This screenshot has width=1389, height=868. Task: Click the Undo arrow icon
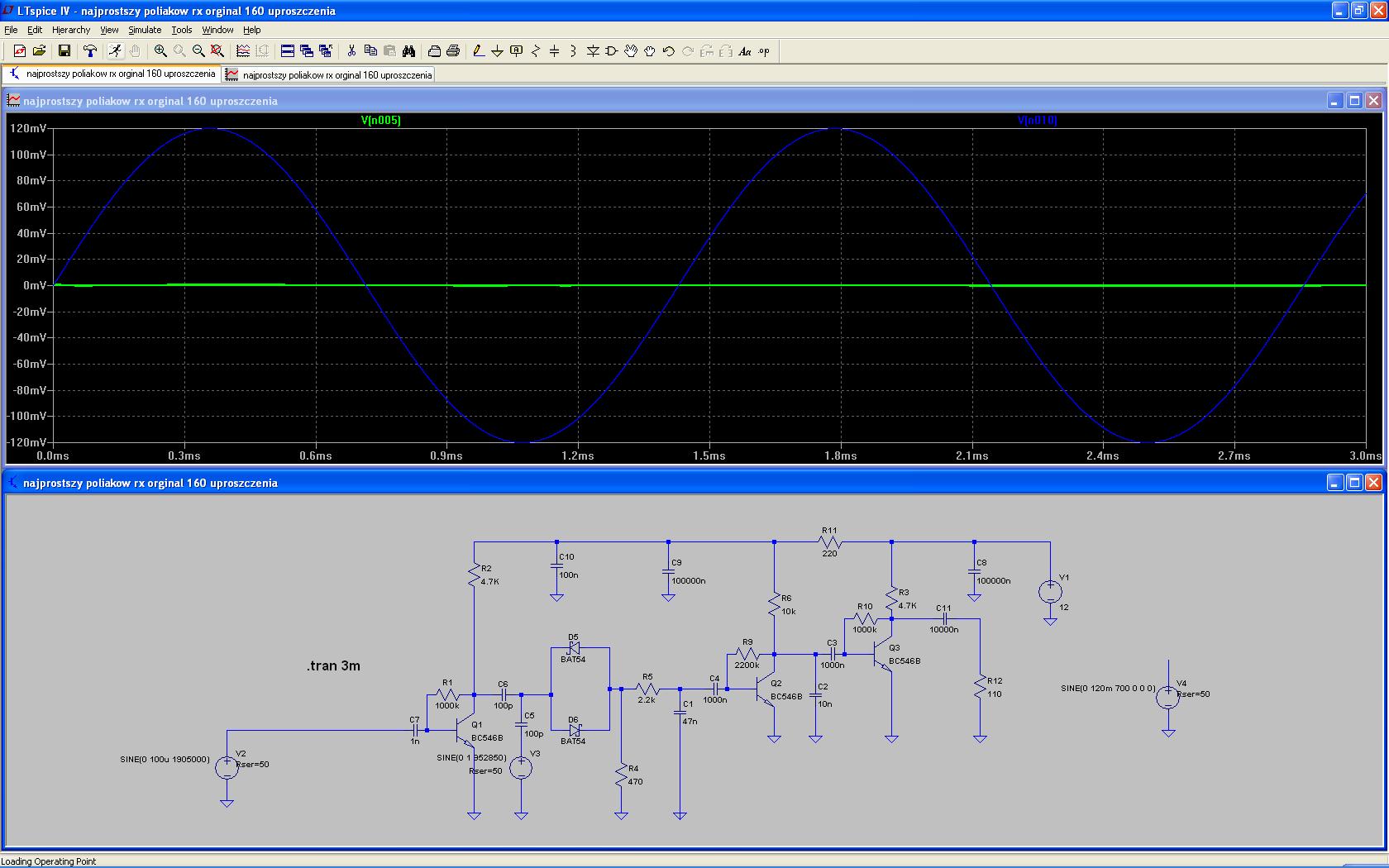tap(668, 51)
